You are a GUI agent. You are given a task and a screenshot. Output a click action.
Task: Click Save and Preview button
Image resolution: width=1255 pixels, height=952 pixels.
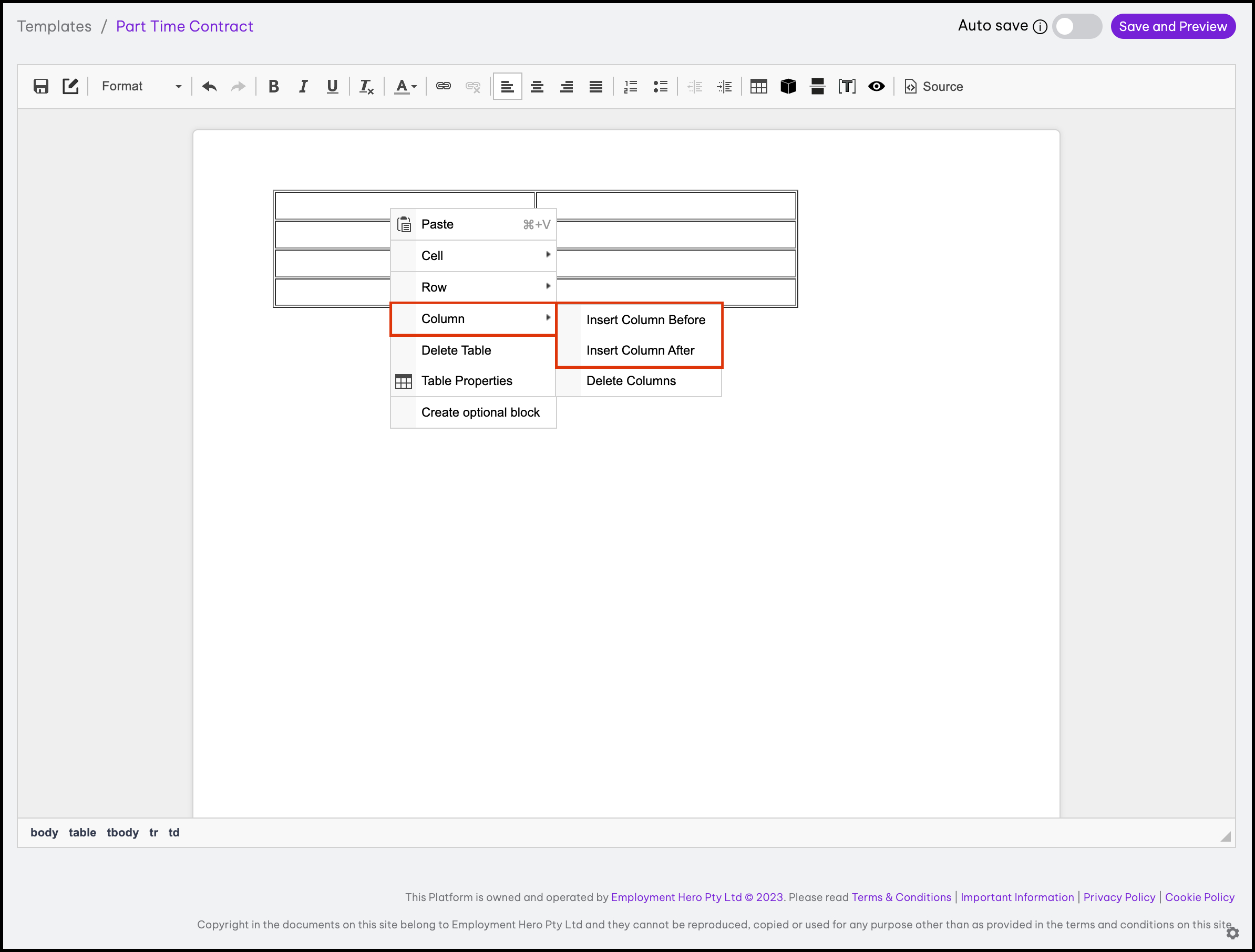(x=1172, y=26)
